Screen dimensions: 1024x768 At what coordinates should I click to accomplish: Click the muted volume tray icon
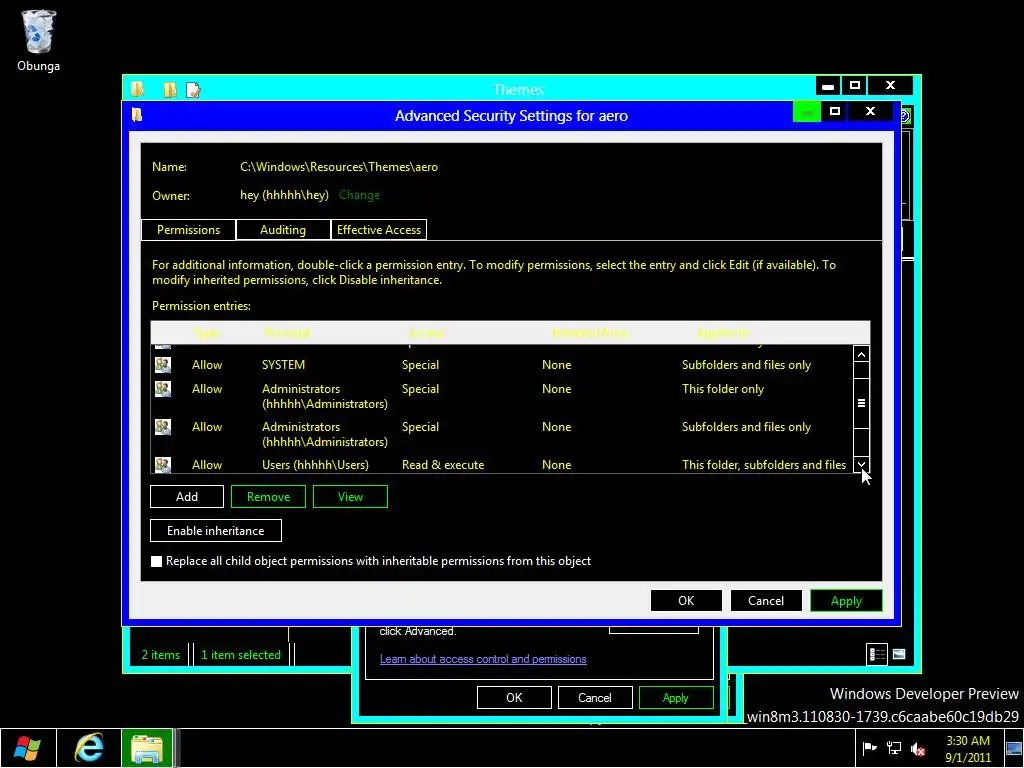[x=918, y=748]
